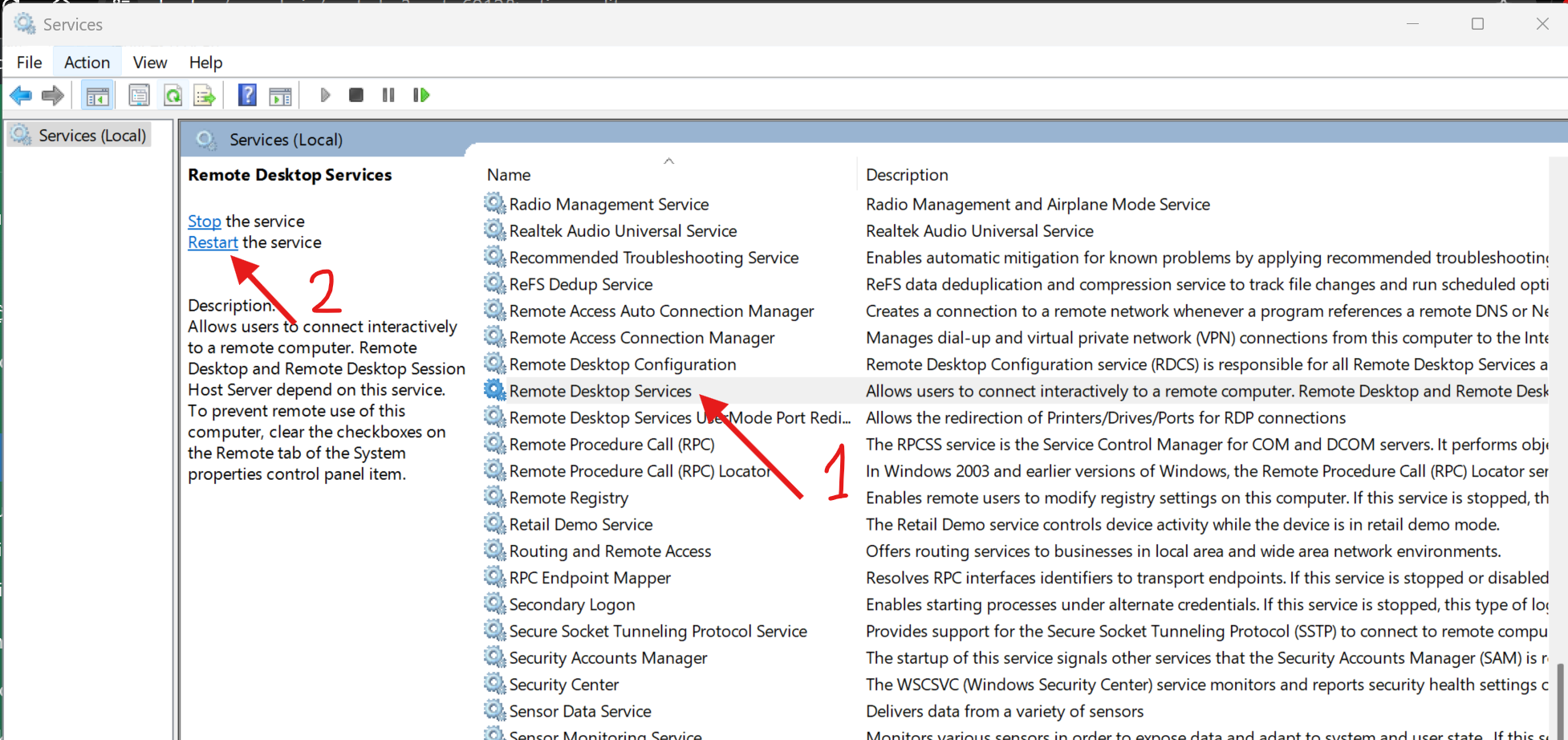Select Services (Local) in the console tree
Image resolution: width=1568 pixels, height=740 pixels.
(x=91, y=136)
